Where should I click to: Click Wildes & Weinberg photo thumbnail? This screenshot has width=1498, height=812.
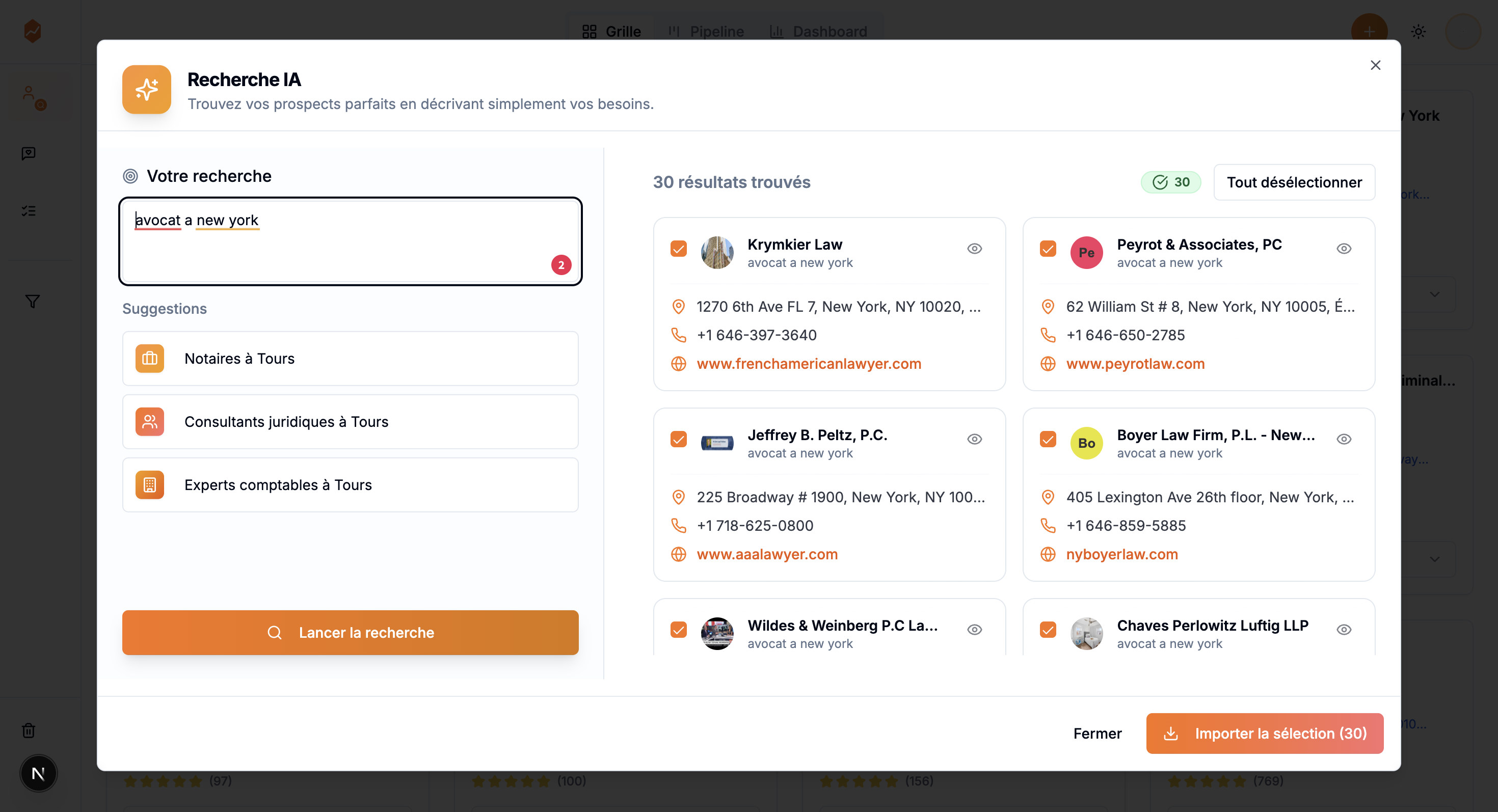point(716,634)
